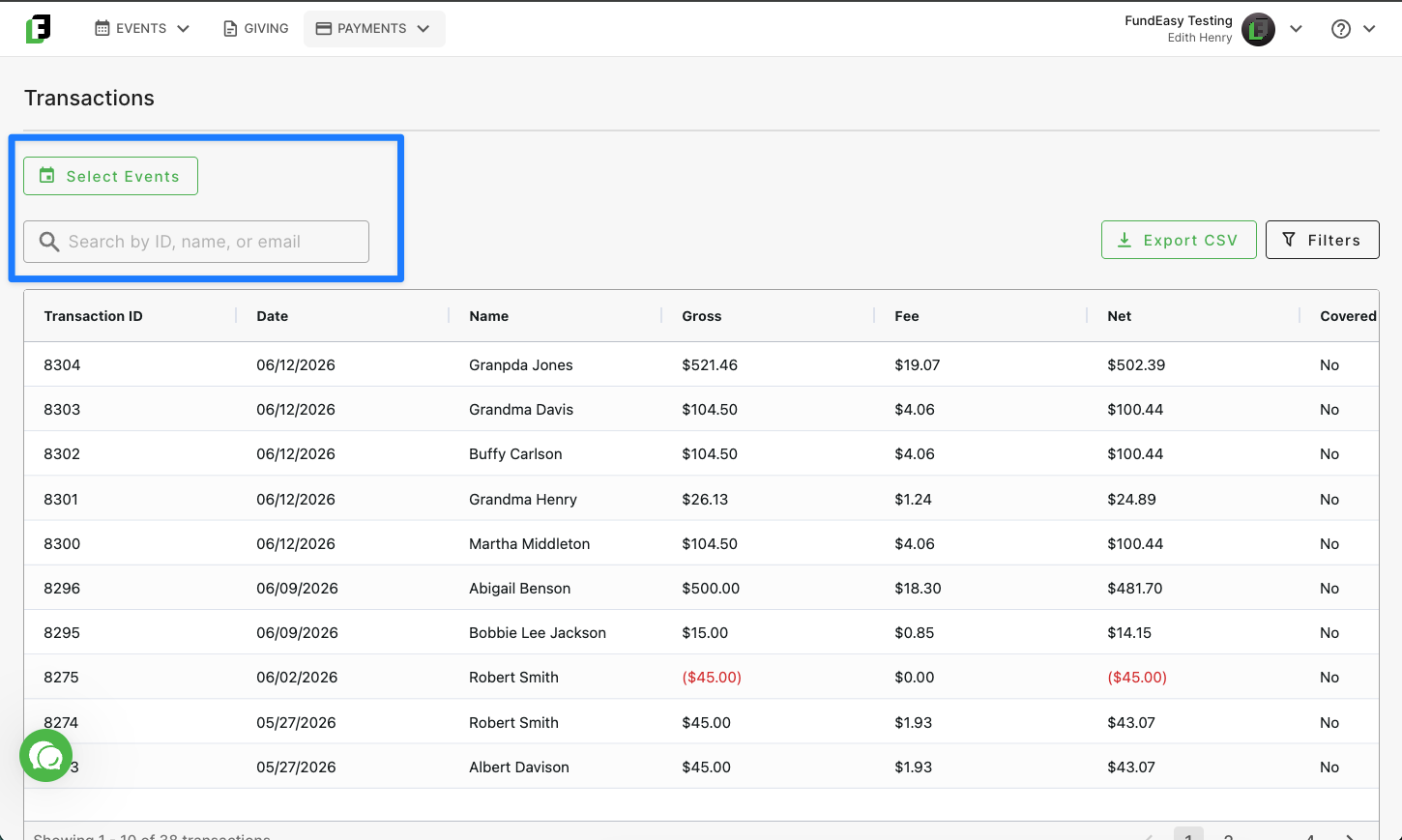Click the FundEasy logo icon
Image resolution: width=1402 pixels, height=840 pixels.
point(38,29)
